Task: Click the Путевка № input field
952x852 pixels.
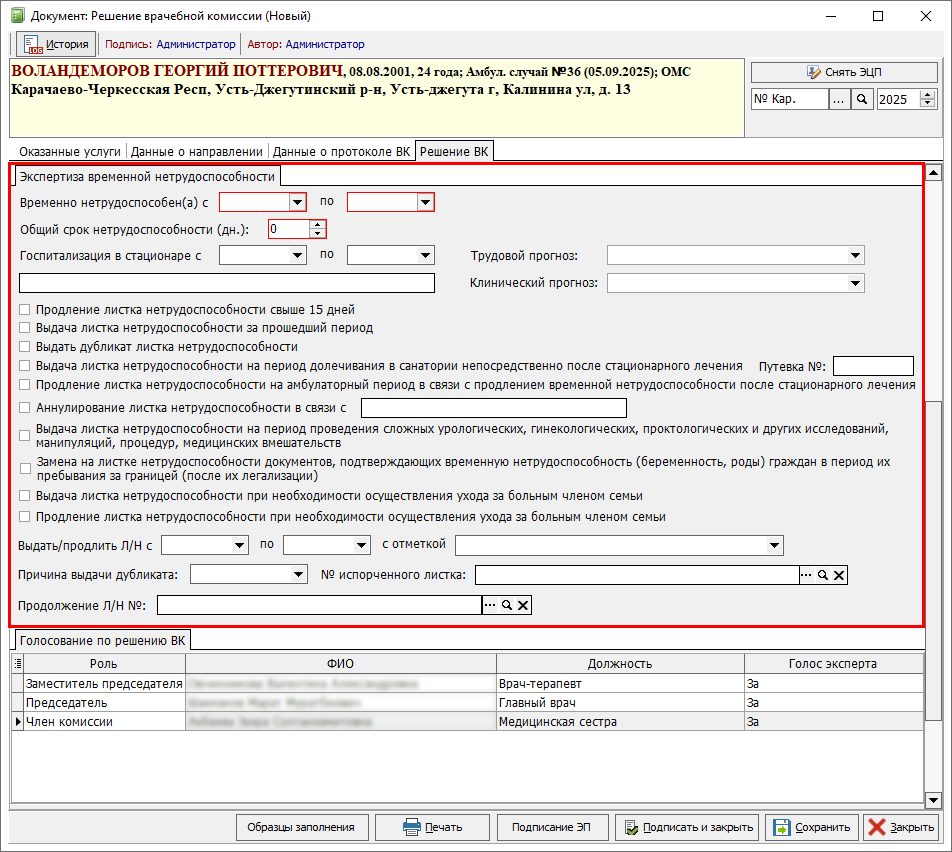Action: tap(873, 366)
